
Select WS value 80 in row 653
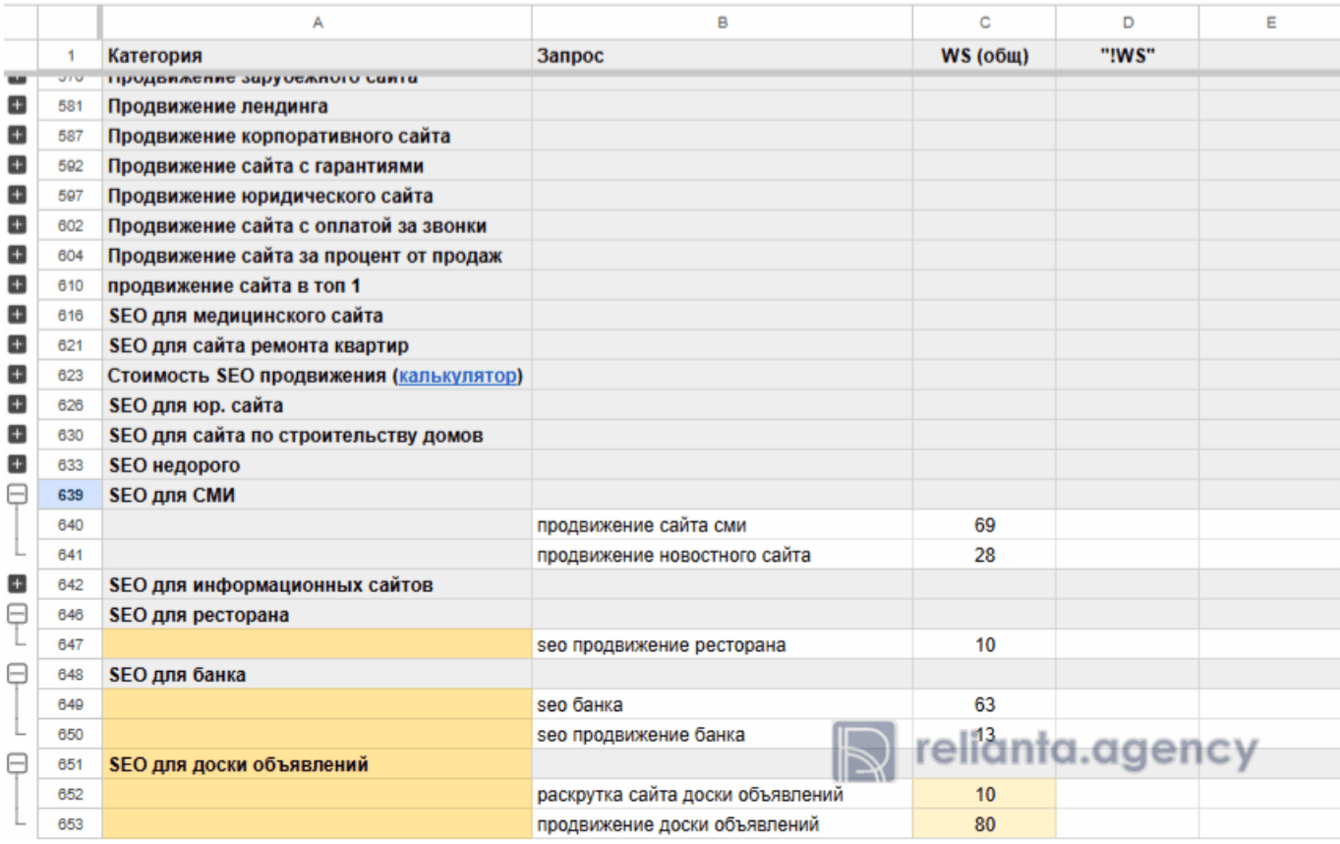click(x=984, y=825)
